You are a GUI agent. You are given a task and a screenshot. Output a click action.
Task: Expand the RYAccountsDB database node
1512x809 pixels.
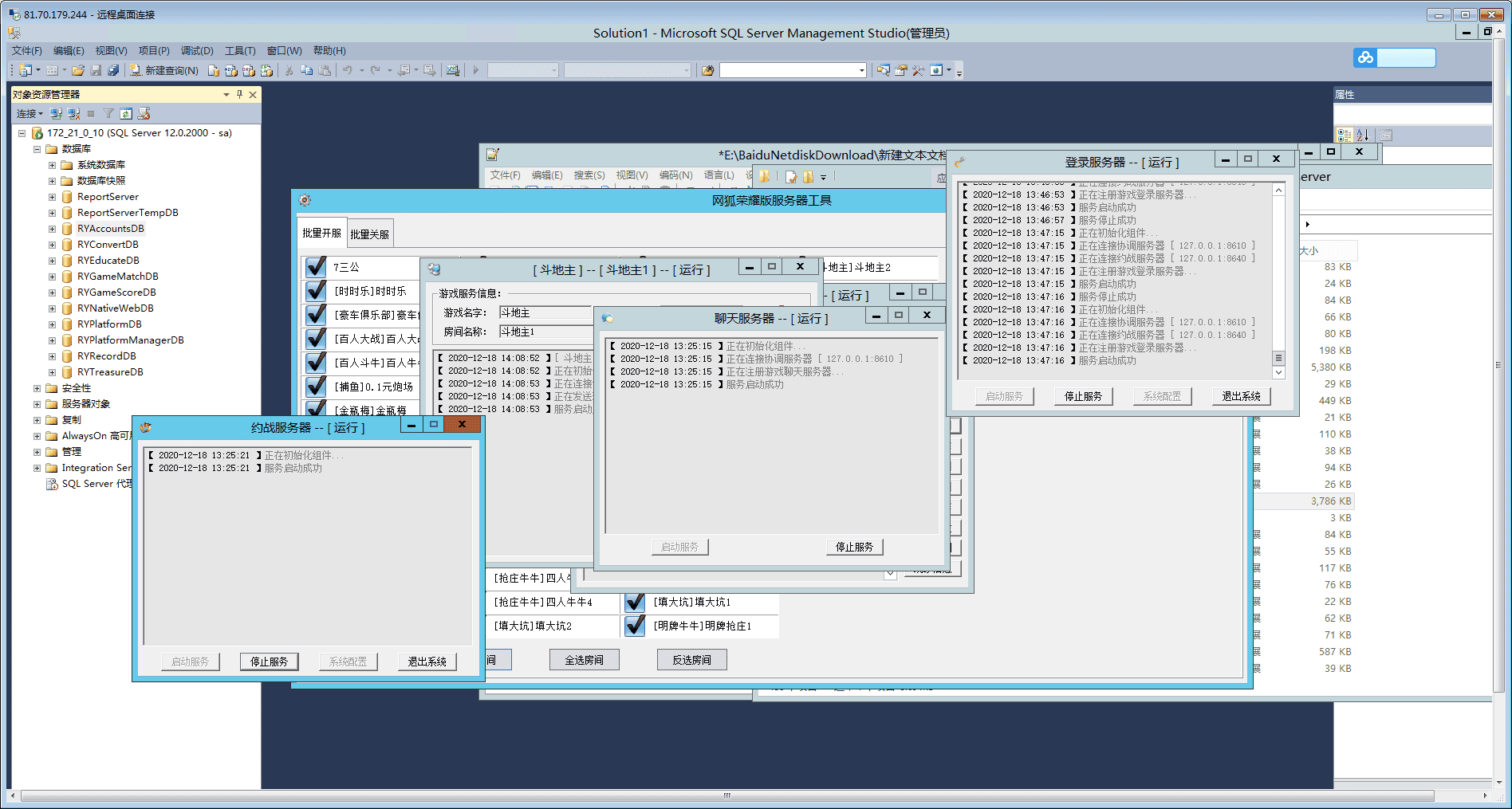(53, 229)
